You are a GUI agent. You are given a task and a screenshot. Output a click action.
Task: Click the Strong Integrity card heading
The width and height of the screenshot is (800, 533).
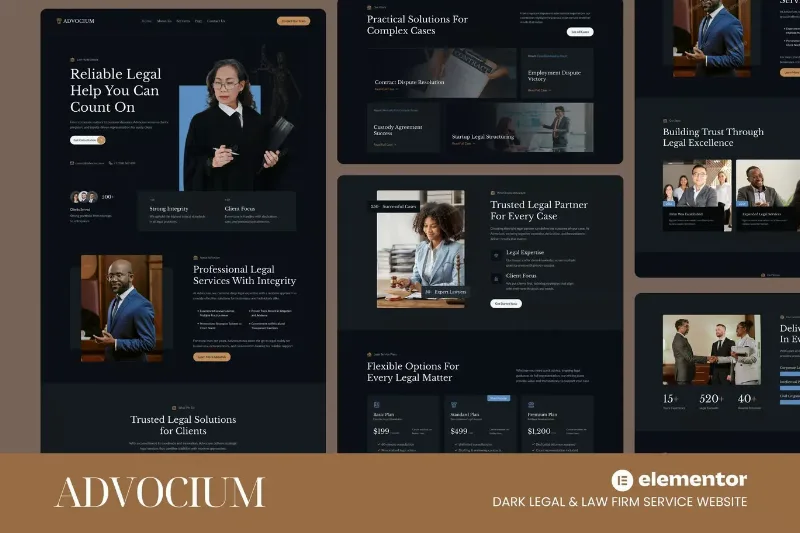pyautogui.click(x=169, y=209)
